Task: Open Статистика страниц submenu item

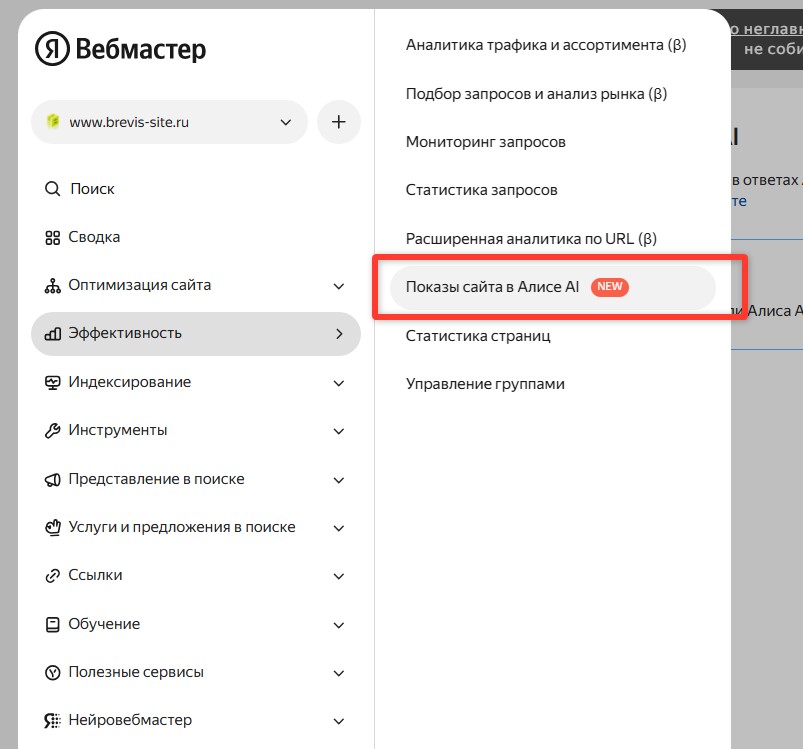Action: point(478,336)
